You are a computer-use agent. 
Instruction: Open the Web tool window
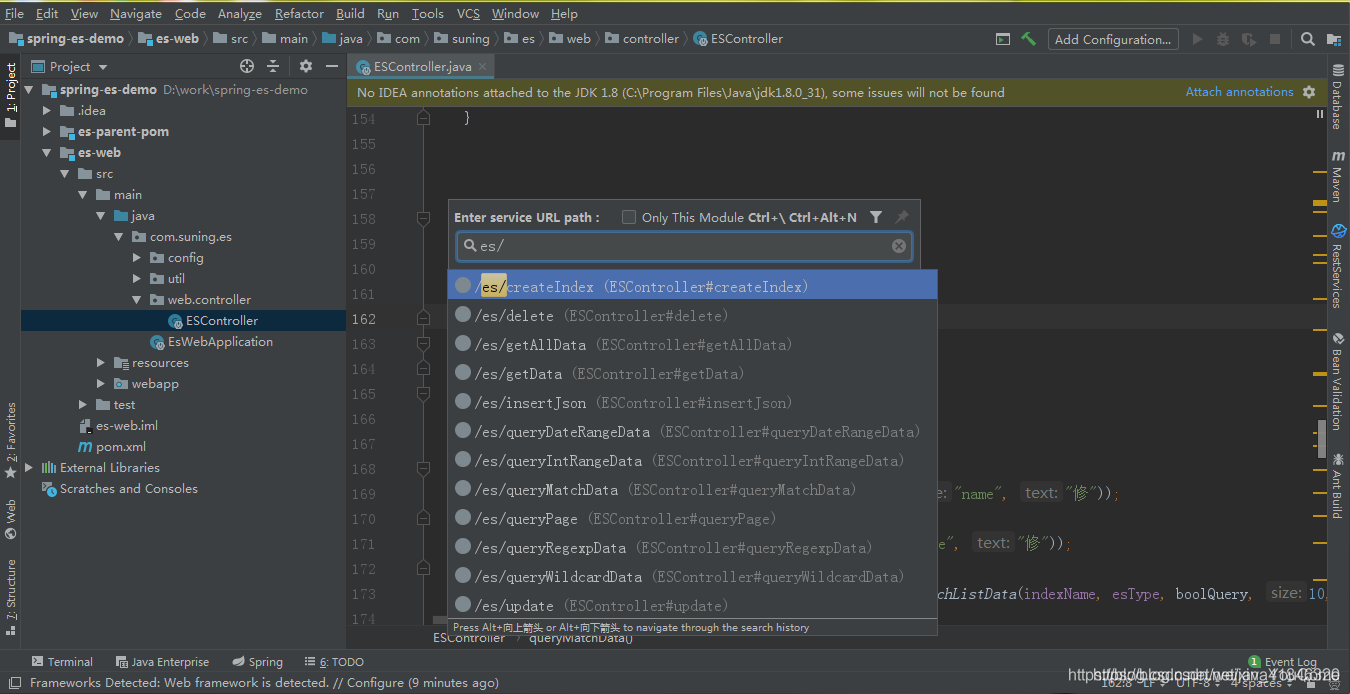(x=11, y=518)
